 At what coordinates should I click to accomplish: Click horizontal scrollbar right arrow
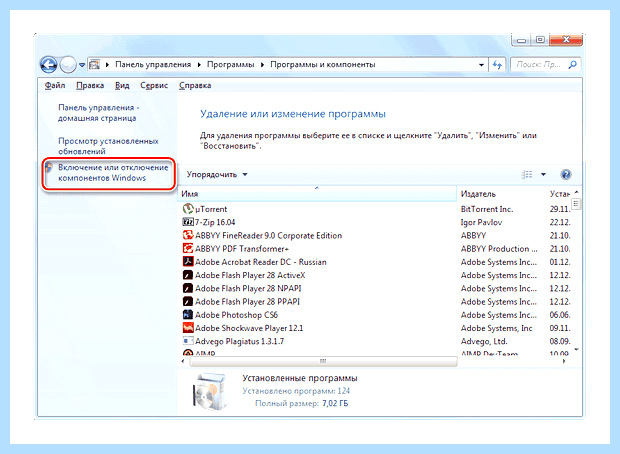coord(564,361)
